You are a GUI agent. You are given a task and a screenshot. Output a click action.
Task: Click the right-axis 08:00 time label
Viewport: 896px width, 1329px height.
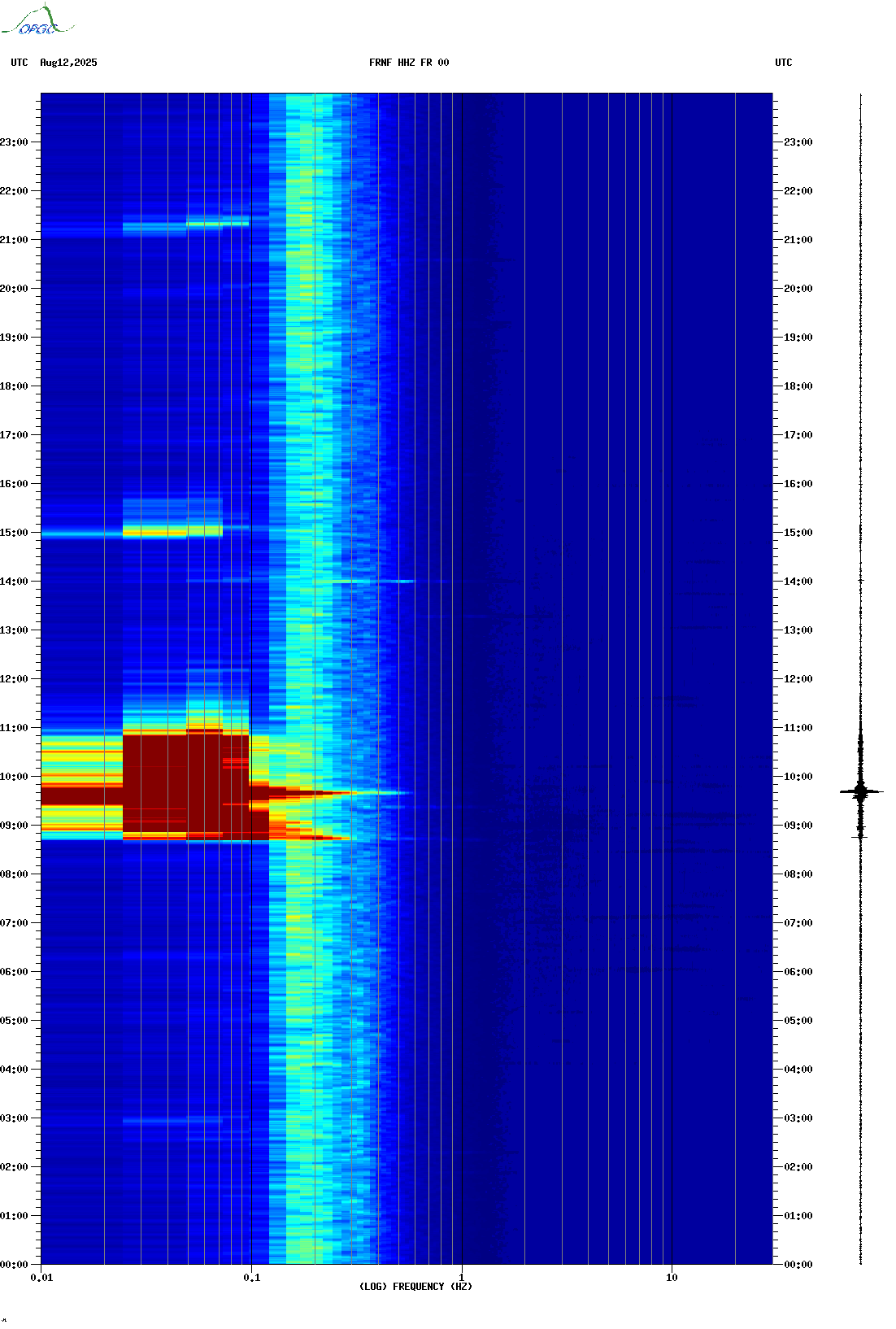coord(798,874)
